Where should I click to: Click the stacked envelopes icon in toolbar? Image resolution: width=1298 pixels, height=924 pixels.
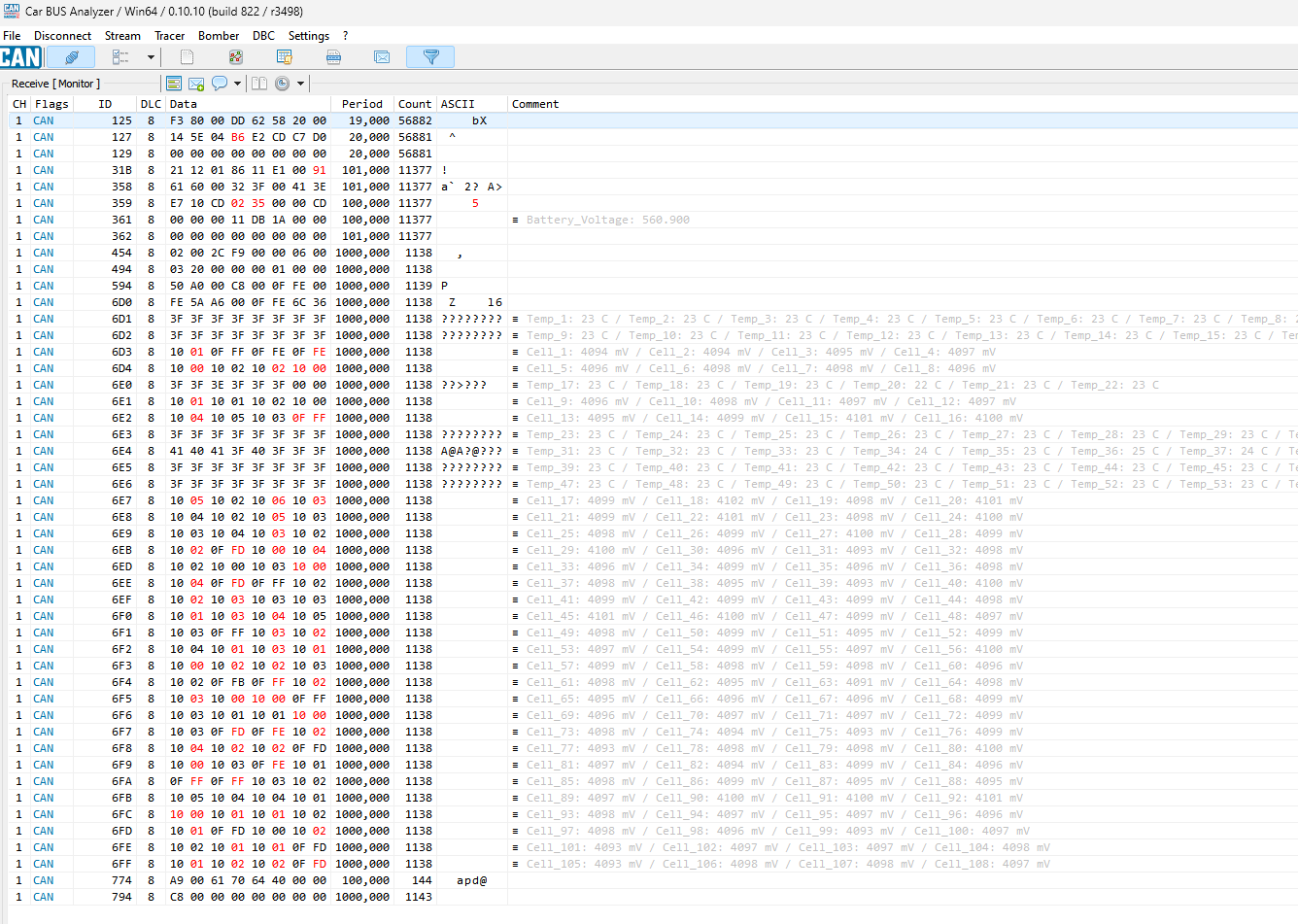coord(382,57)
